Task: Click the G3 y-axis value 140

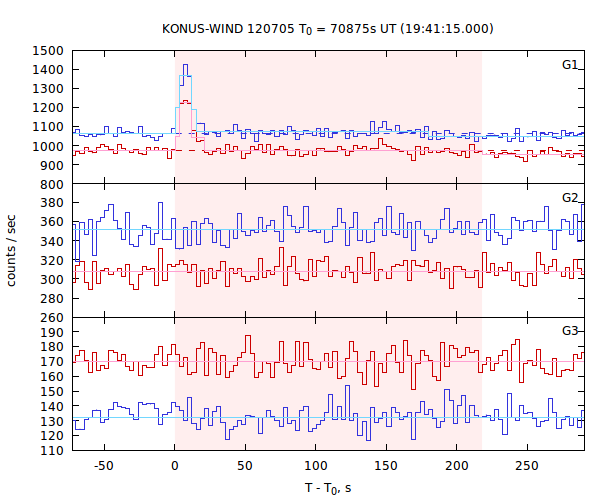Action: 52,406
